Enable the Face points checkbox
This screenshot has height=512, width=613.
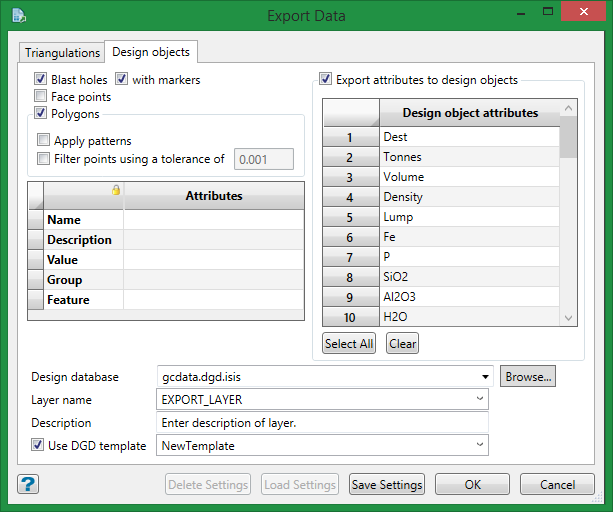41,97
